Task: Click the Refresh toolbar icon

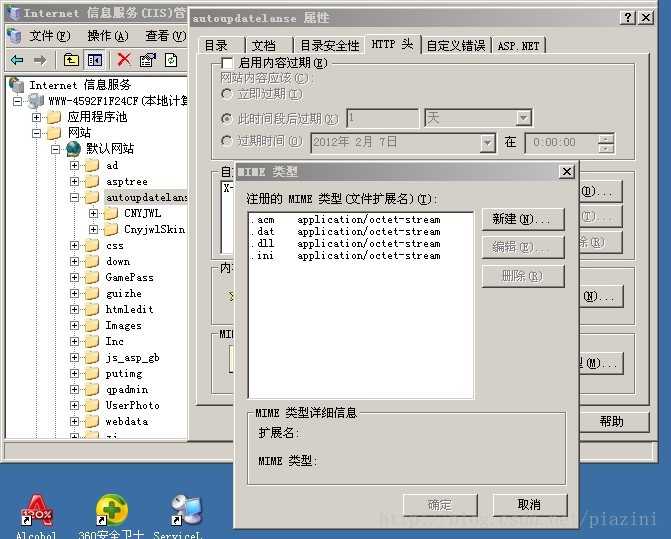Action: (171, 60)
